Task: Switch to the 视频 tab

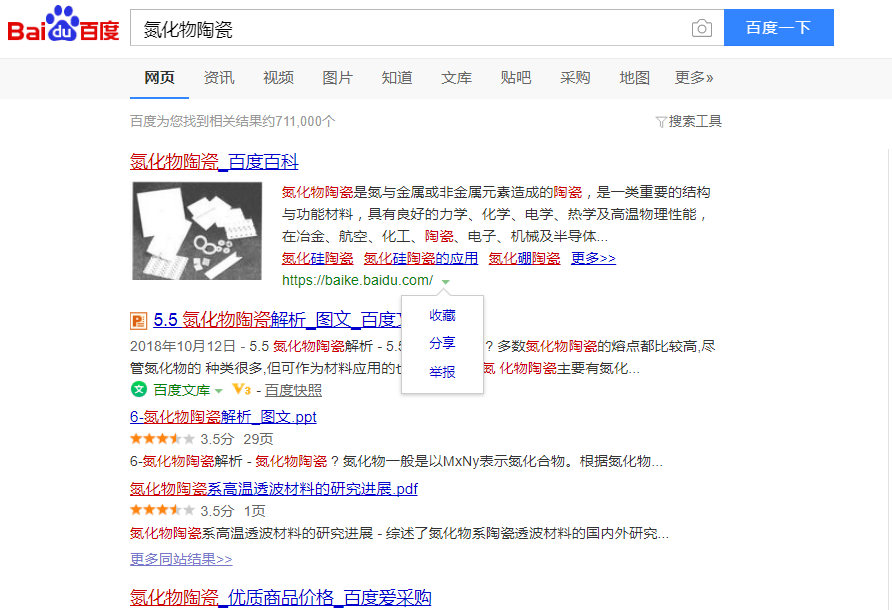Action: [278, 78]
